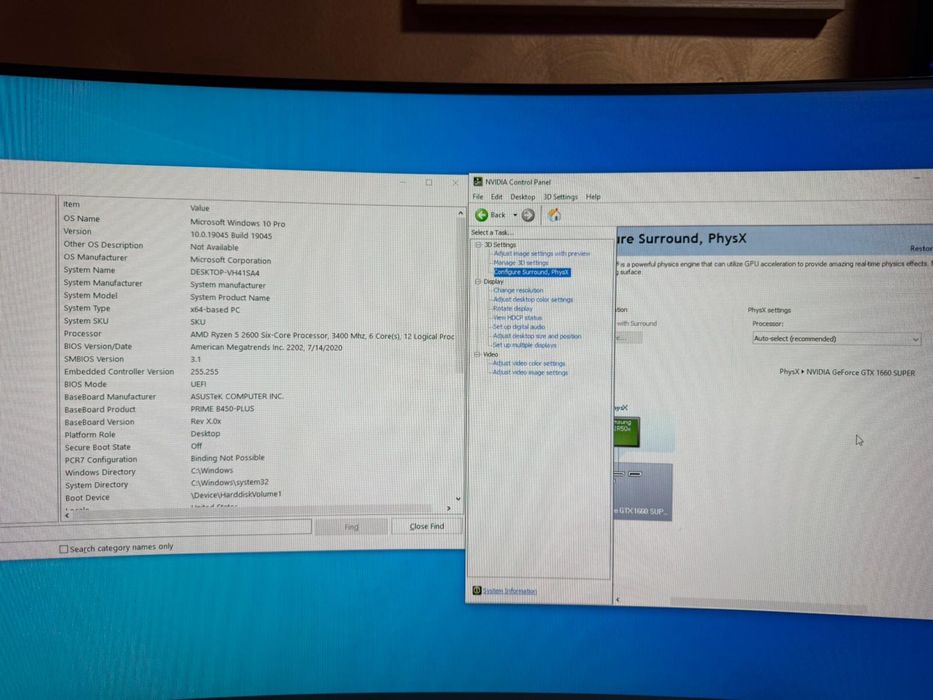The height and width of the screenshot is (700, 933).
Task: Select Manage 3D settings task
Action: pos(521,262)
